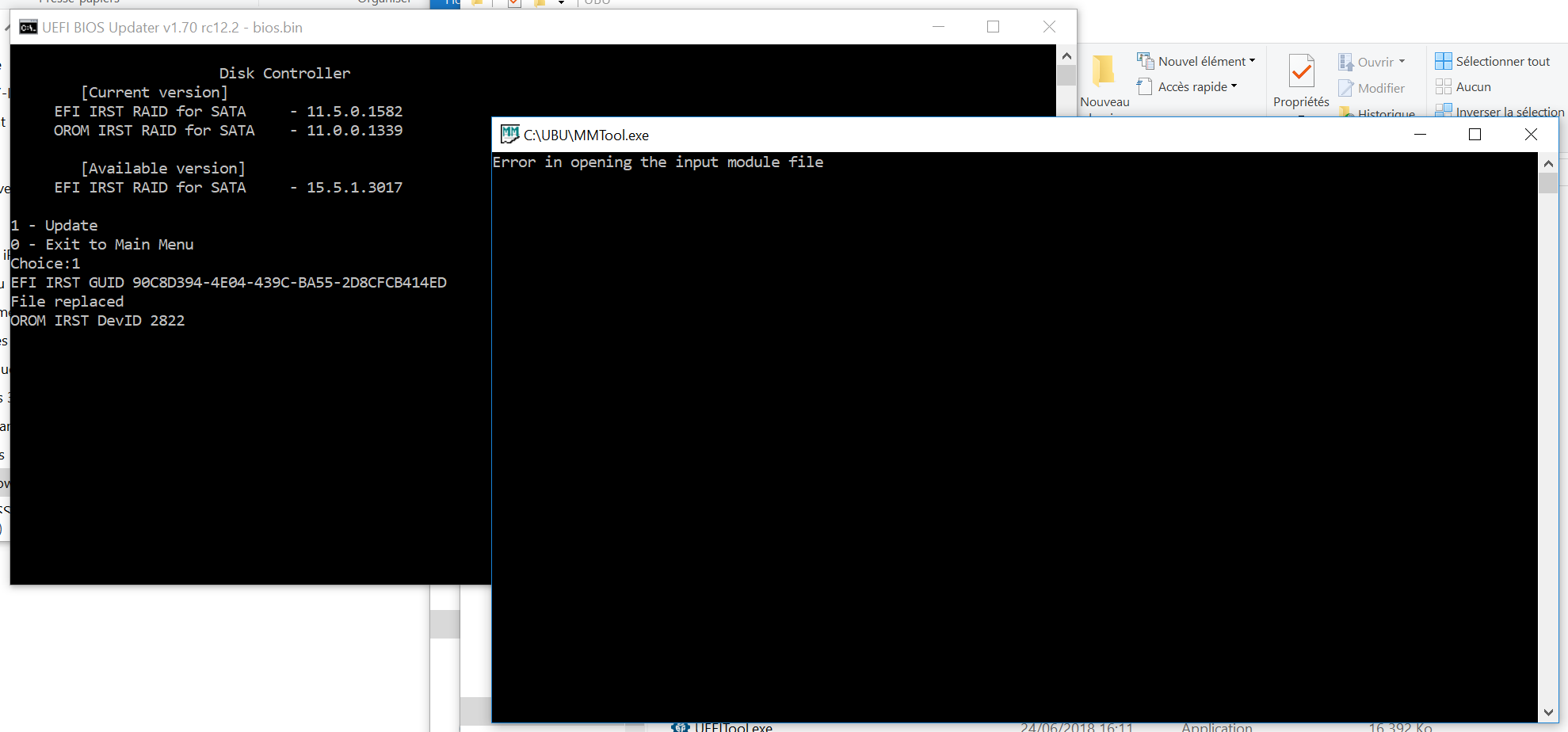Minimize the UEFI BIOS Updater window

938,27
